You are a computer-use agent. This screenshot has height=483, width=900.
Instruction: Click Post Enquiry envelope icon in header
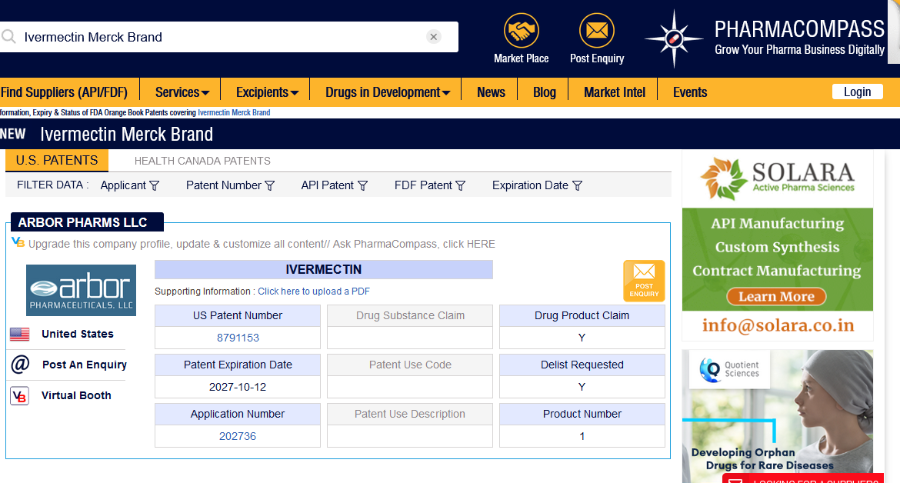click(x=596, y=30)
